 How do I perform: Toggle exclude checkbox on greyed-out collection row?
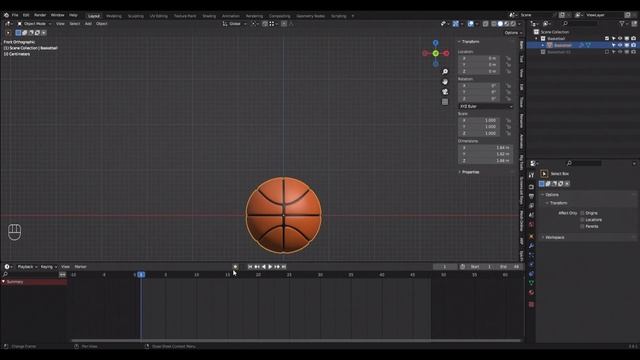(x=607, y=52)
